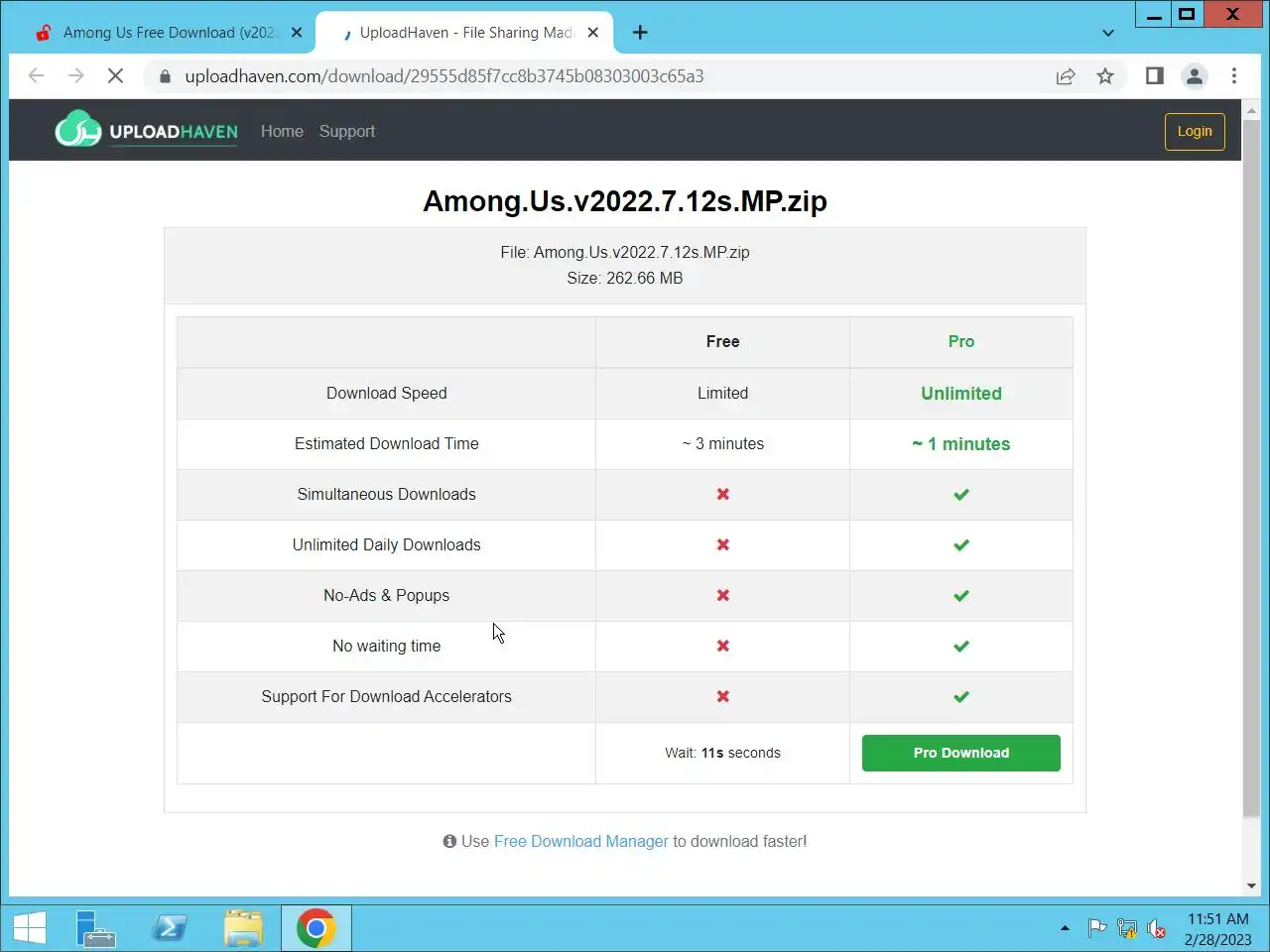Viewport: 1270px width, 952px height.
Task: Click the '~ 1 minutes' Pro estimate
Action: click(x=961, y=443)
